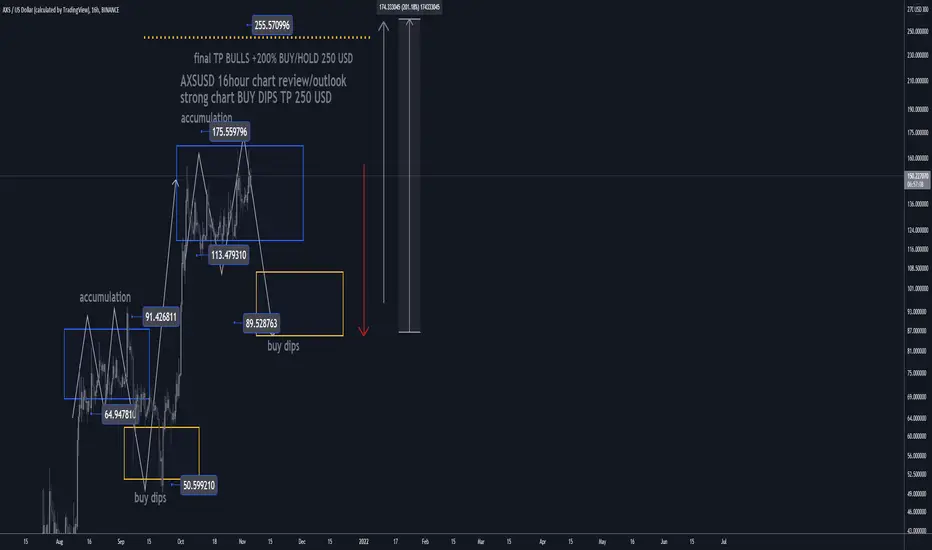Click the 250.000000 price axis tick
932x550 pixels.
click(x=917, y=32)
